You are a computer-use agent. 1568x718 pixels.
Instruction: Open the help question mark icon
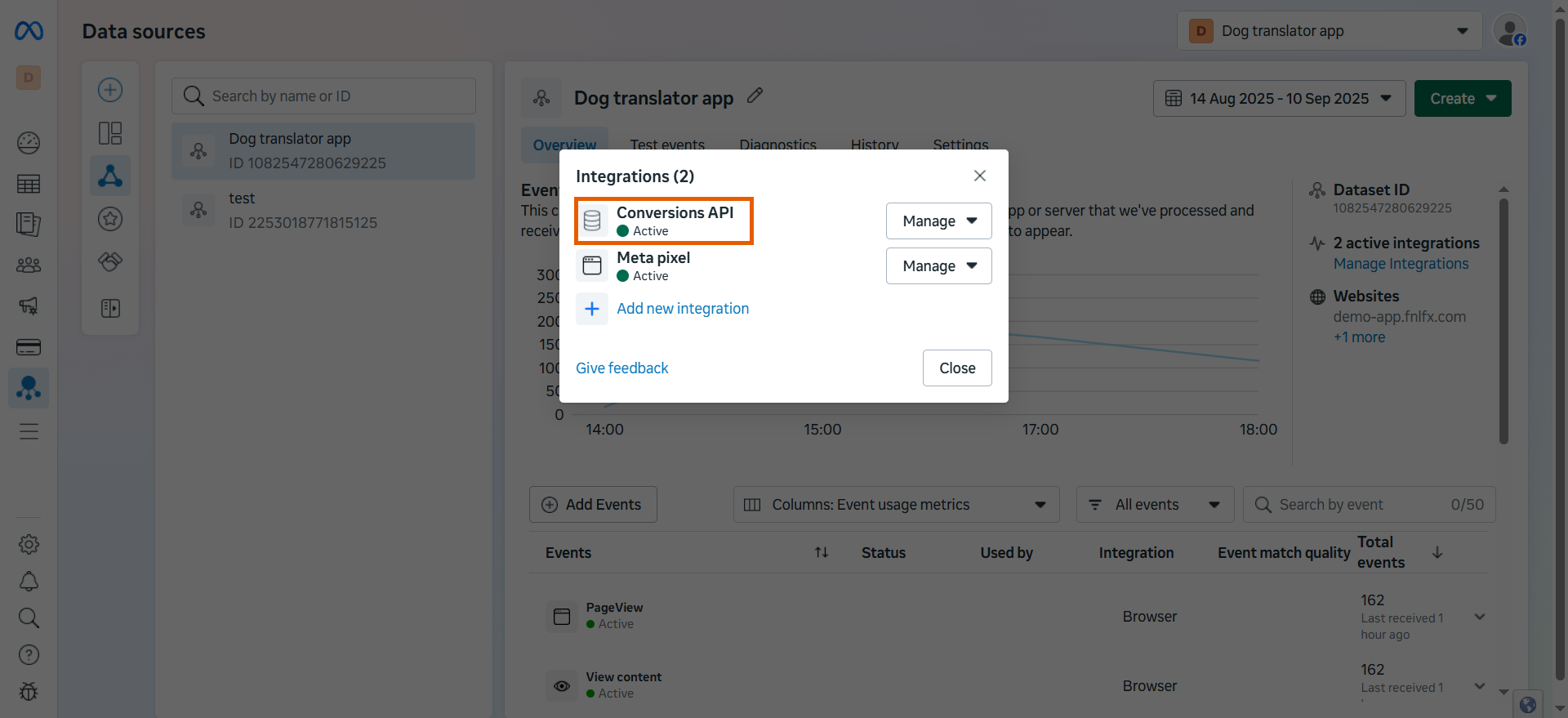click(29, 654)
